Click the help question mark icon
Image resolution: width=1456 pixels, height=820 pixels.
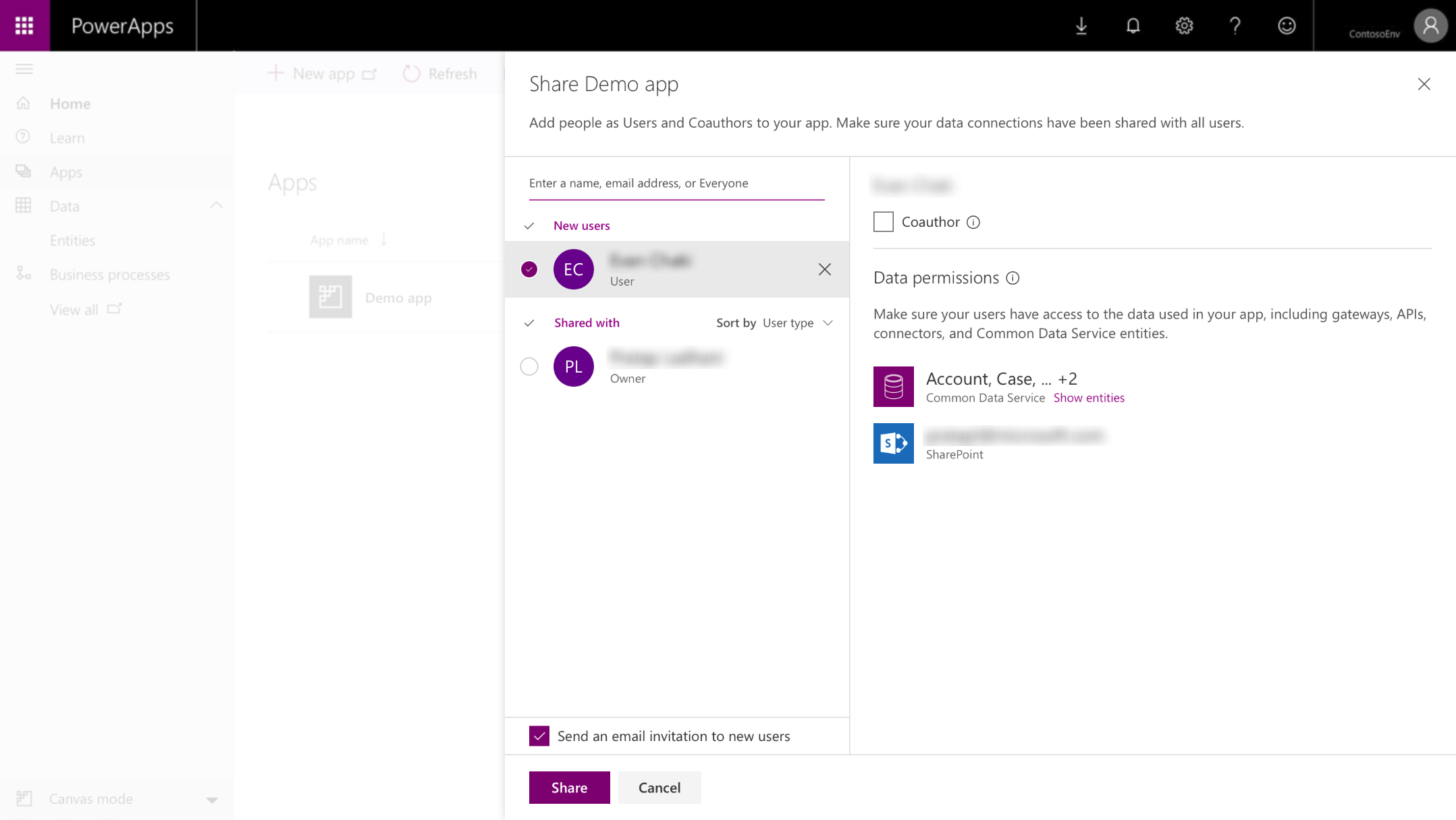[x=1235, y=25]
